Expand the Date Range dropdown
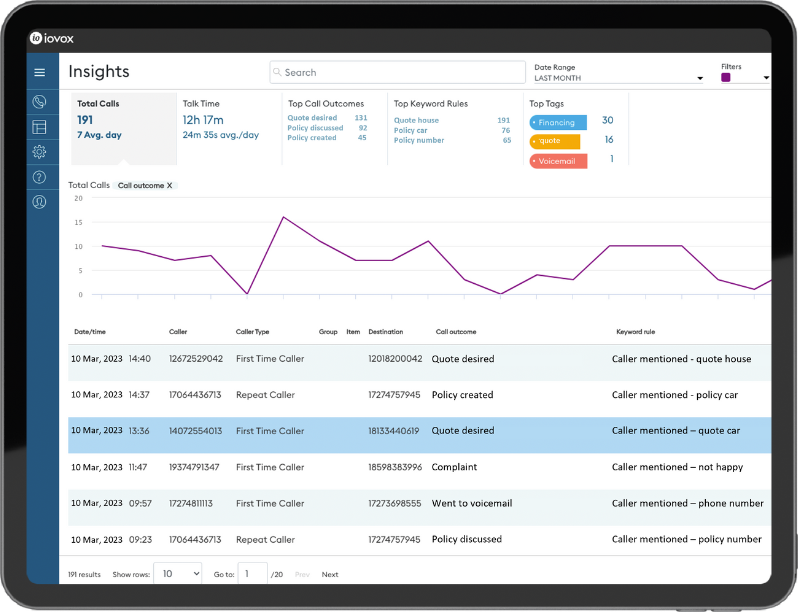798x613 pixels. click(x=700, y=78)
